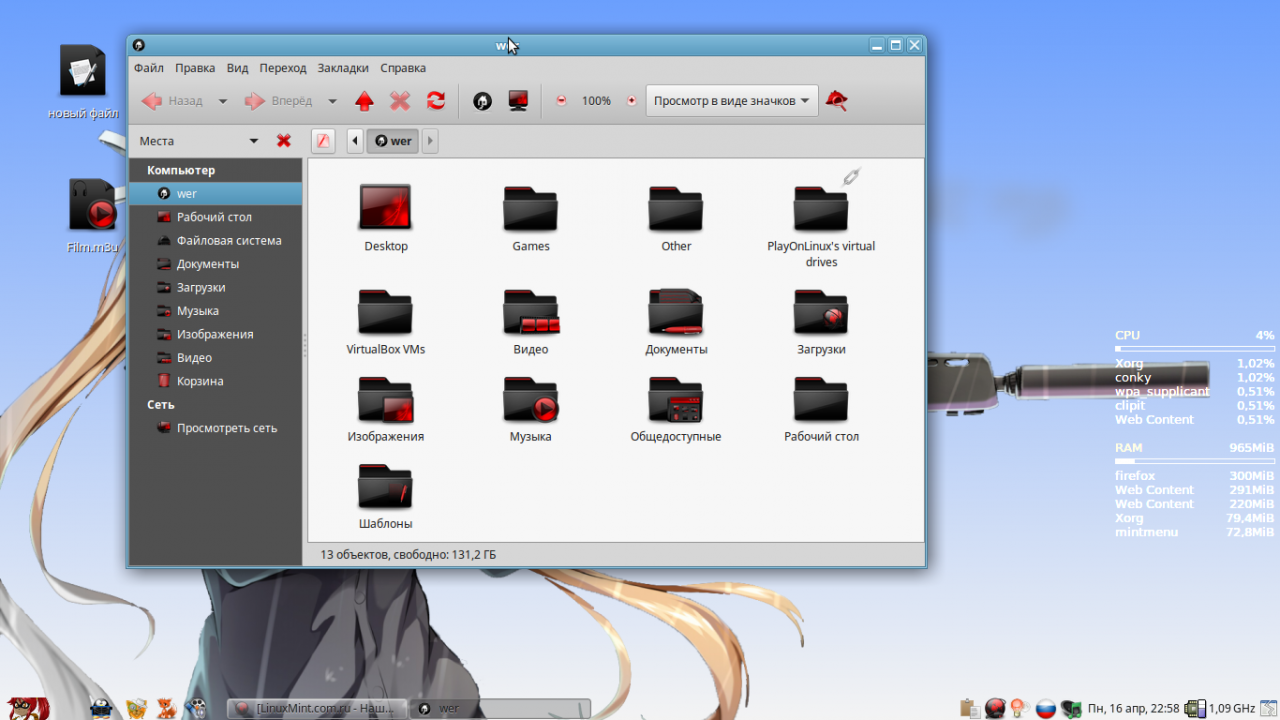
Task: Zoom out with the minus icon
Action: click(x=561, y=101)
